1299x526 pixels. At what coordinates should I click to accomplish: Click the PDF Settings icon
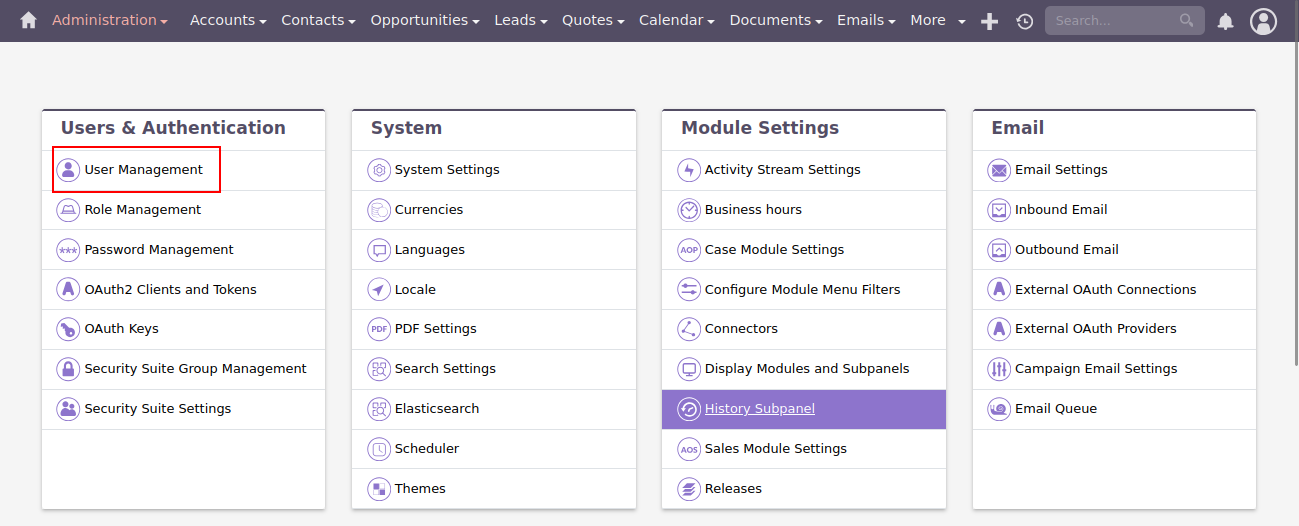tap(379, 329)
